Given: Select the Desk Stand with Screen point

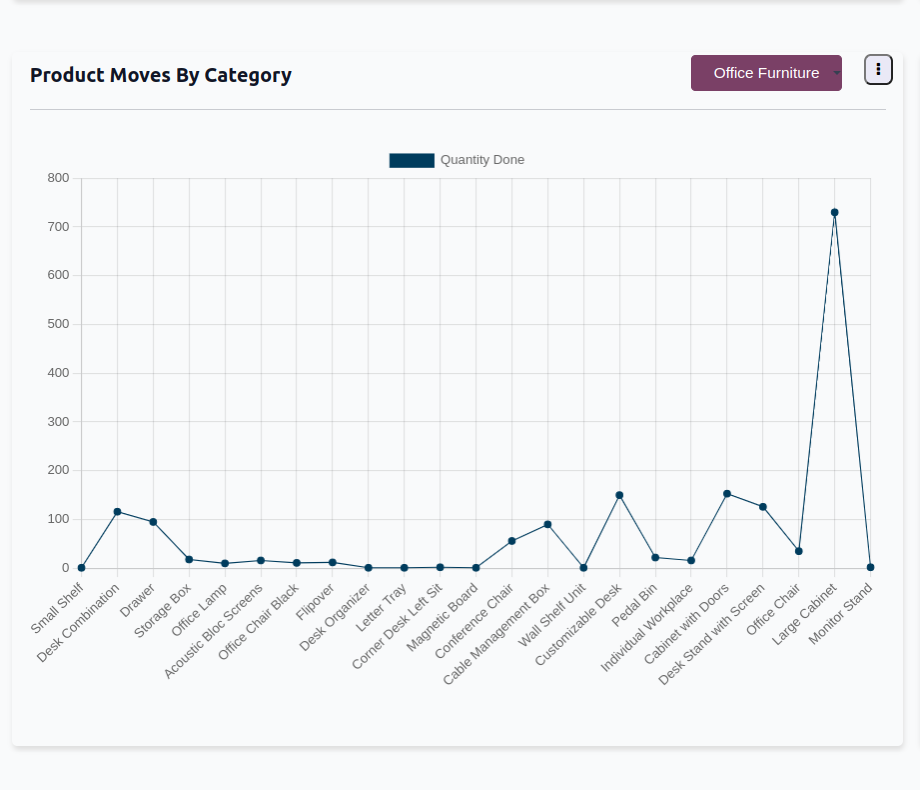Looking at the screenshot, I should tap(763, 507).
